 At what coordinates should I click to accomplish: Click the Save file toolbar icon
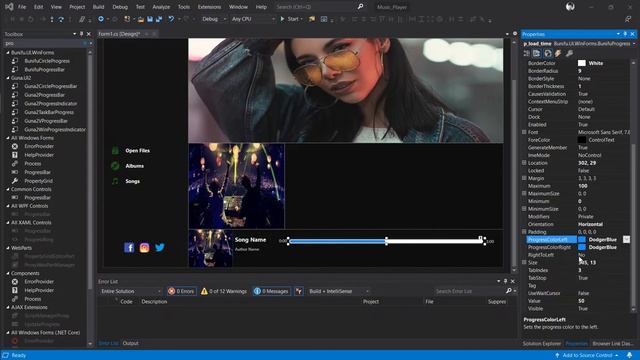click(x=150, y=19)
